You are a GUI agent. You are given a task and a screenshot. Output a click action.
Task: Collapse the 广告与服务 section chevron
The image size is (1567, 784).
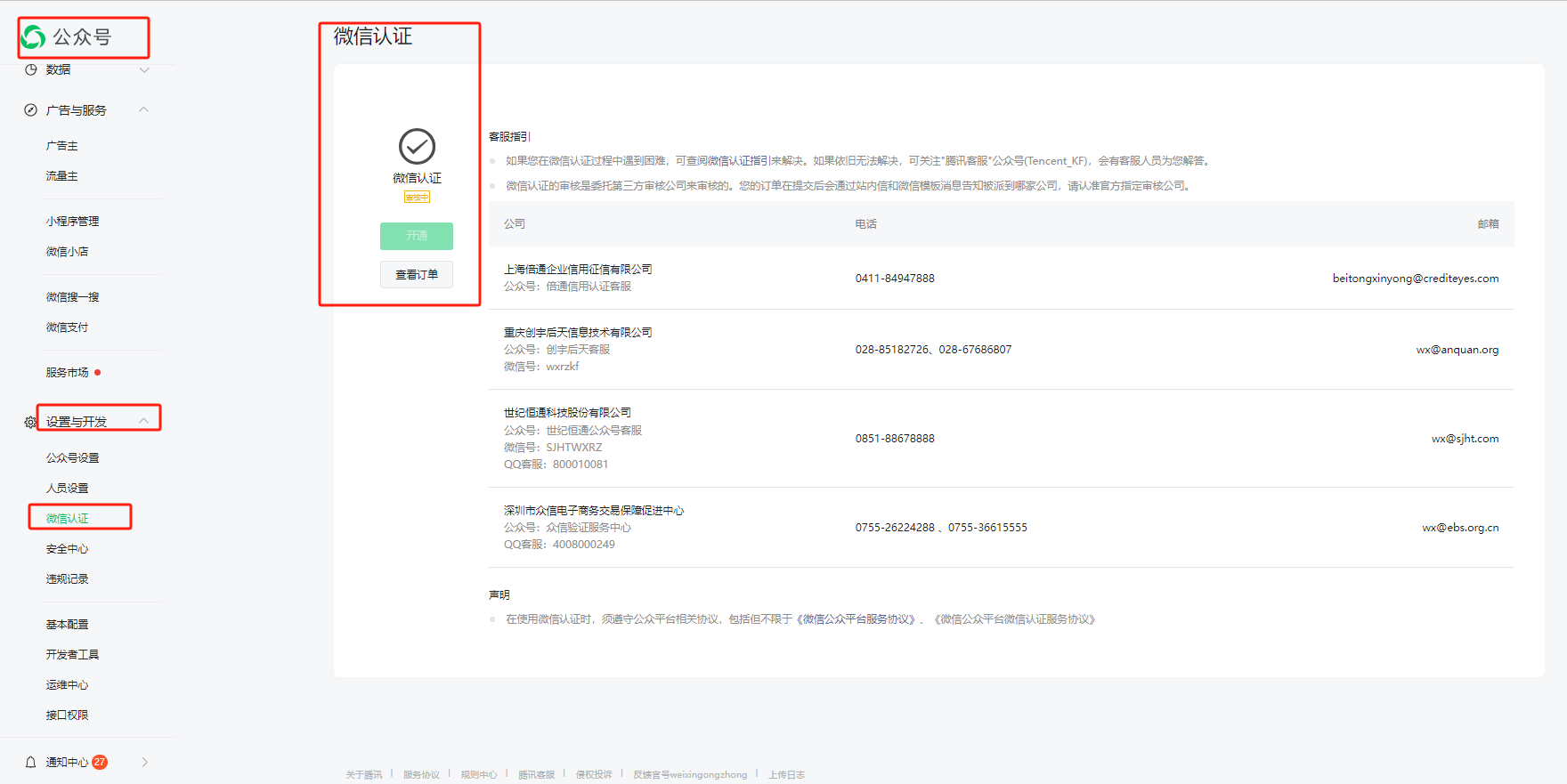point(143,109)
